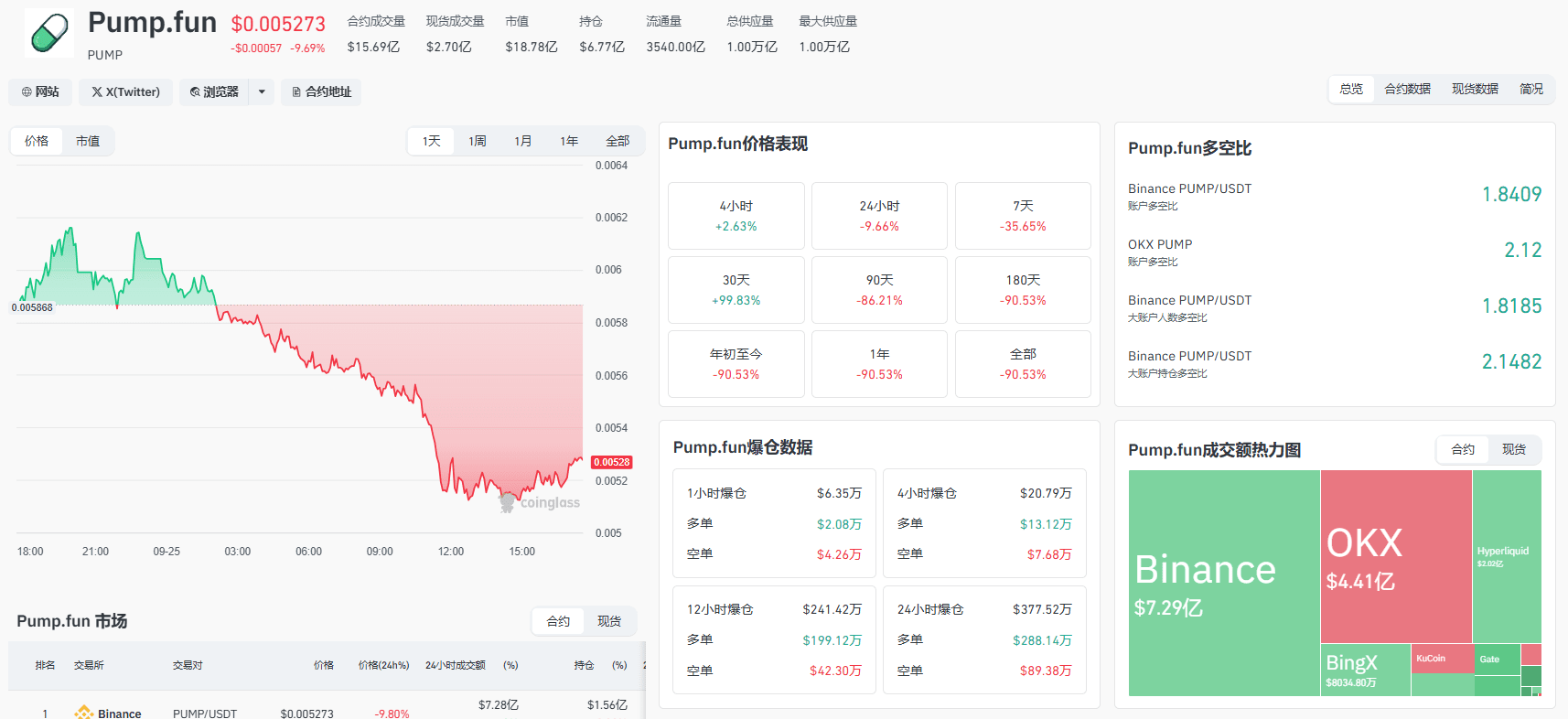Screen dimensions: 1568x719
Task: Click the Binance logo in market table
Action: point(84,713)
